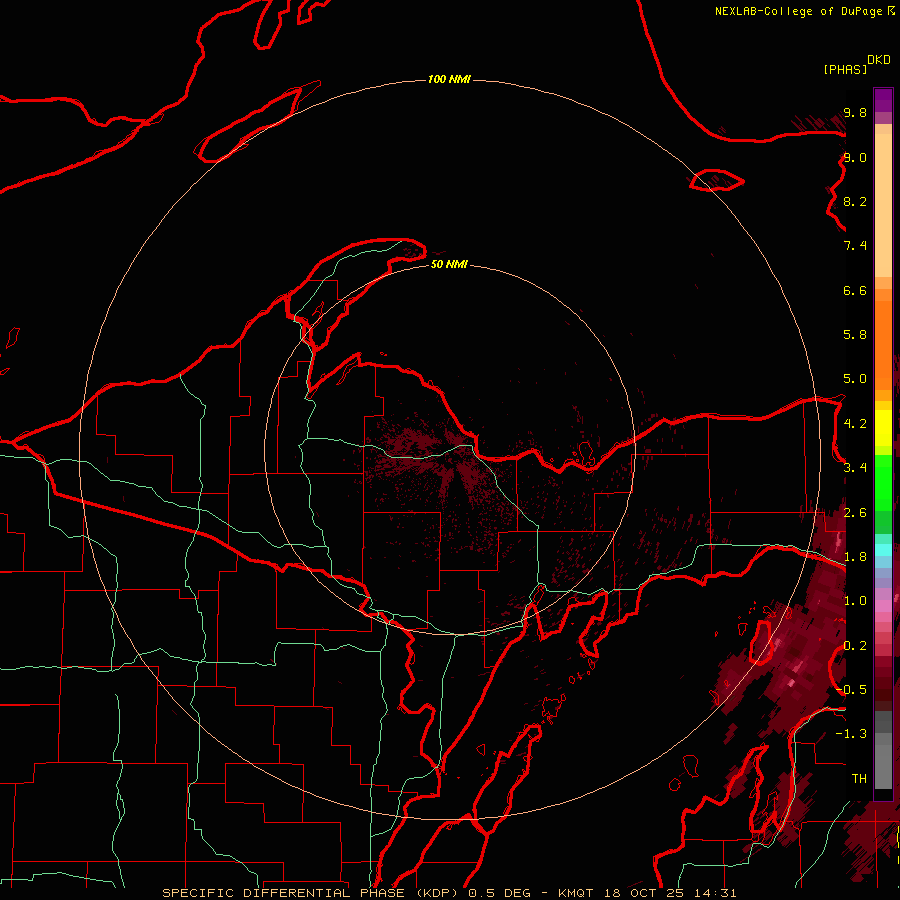
Task: Click the 6.6 value on the color scale
Action: click(x=855, y=290)
